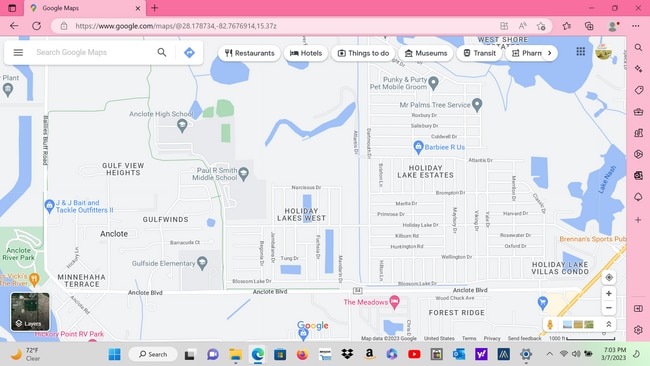The width and height of the screenshot is (650, 366).
Task: Click the taskbar Search box
Action: pos(153,354)
